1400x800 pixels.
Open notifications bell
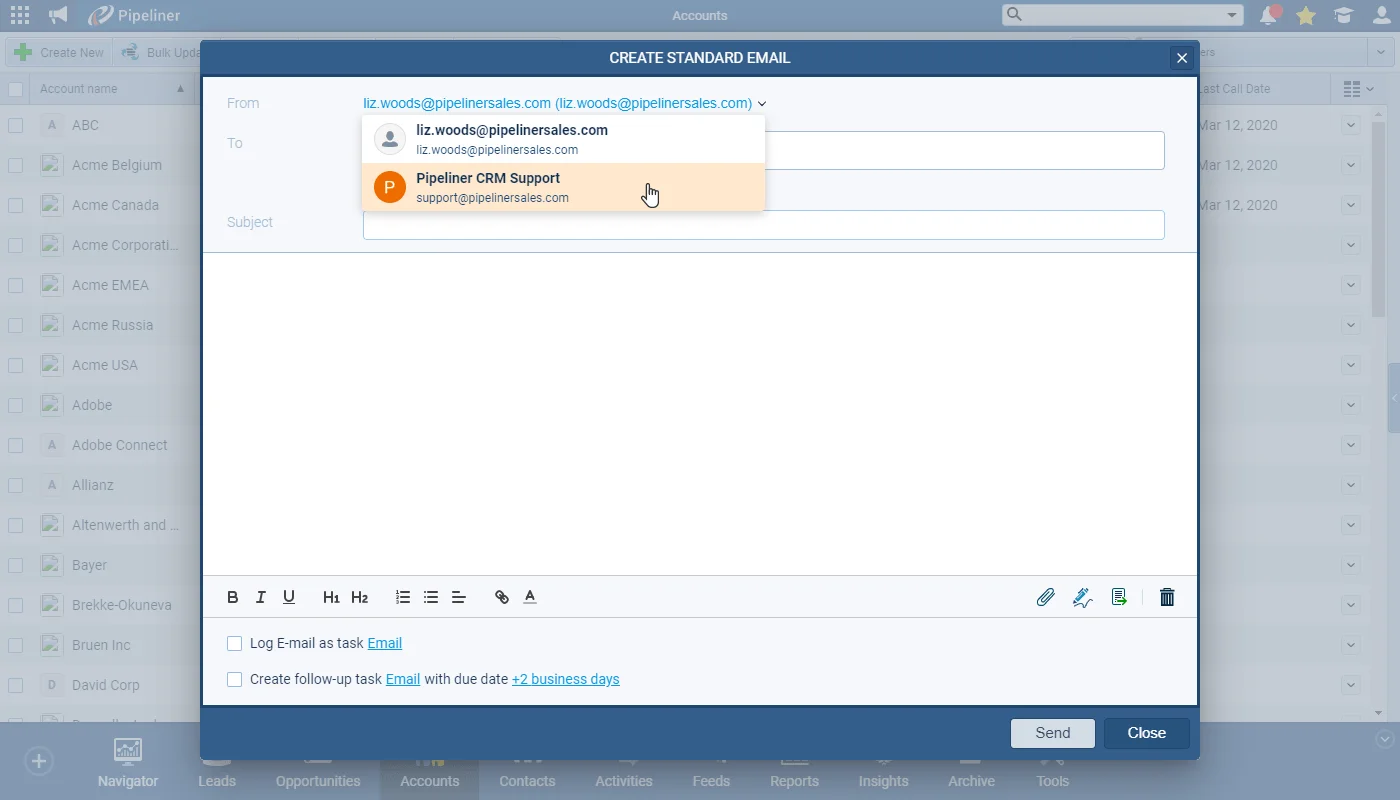(x=1270, y=15)
